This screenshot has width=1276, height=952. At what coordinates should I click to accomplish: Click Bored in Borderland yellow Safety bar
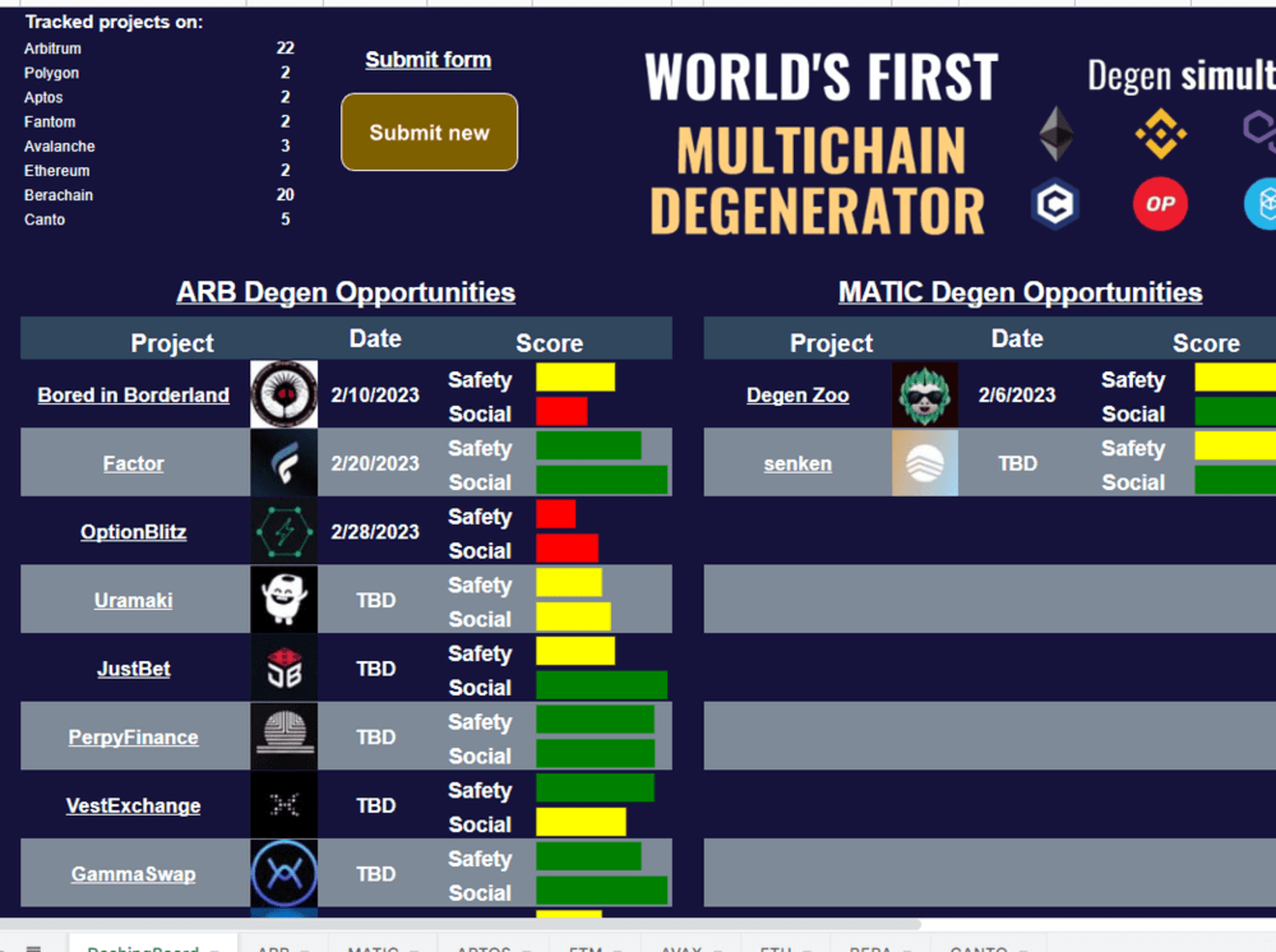pos(575,378)
